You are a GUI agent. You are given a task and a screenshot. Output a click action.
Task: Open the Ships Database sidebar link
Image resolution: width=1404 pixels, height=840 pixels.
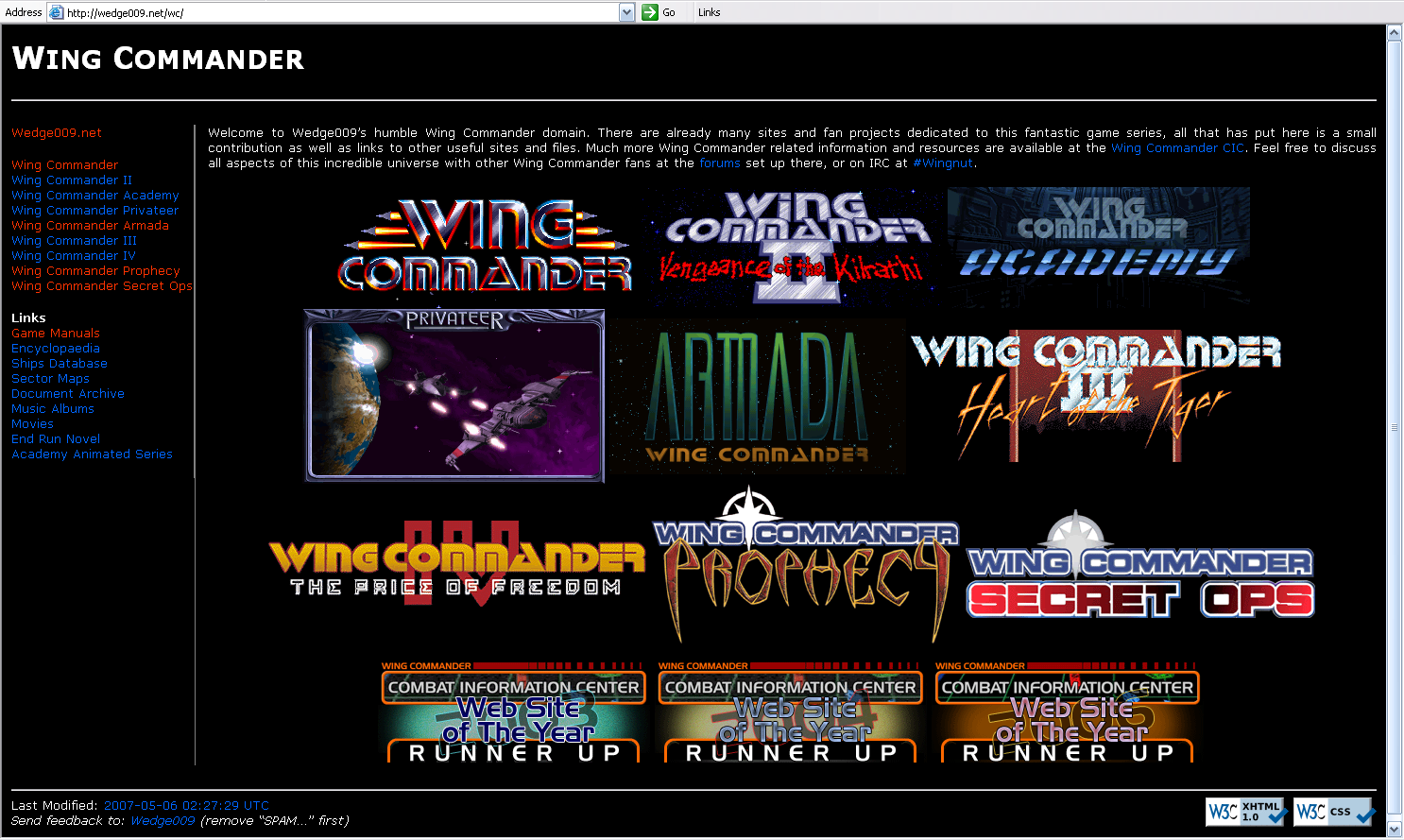[60, 364]
